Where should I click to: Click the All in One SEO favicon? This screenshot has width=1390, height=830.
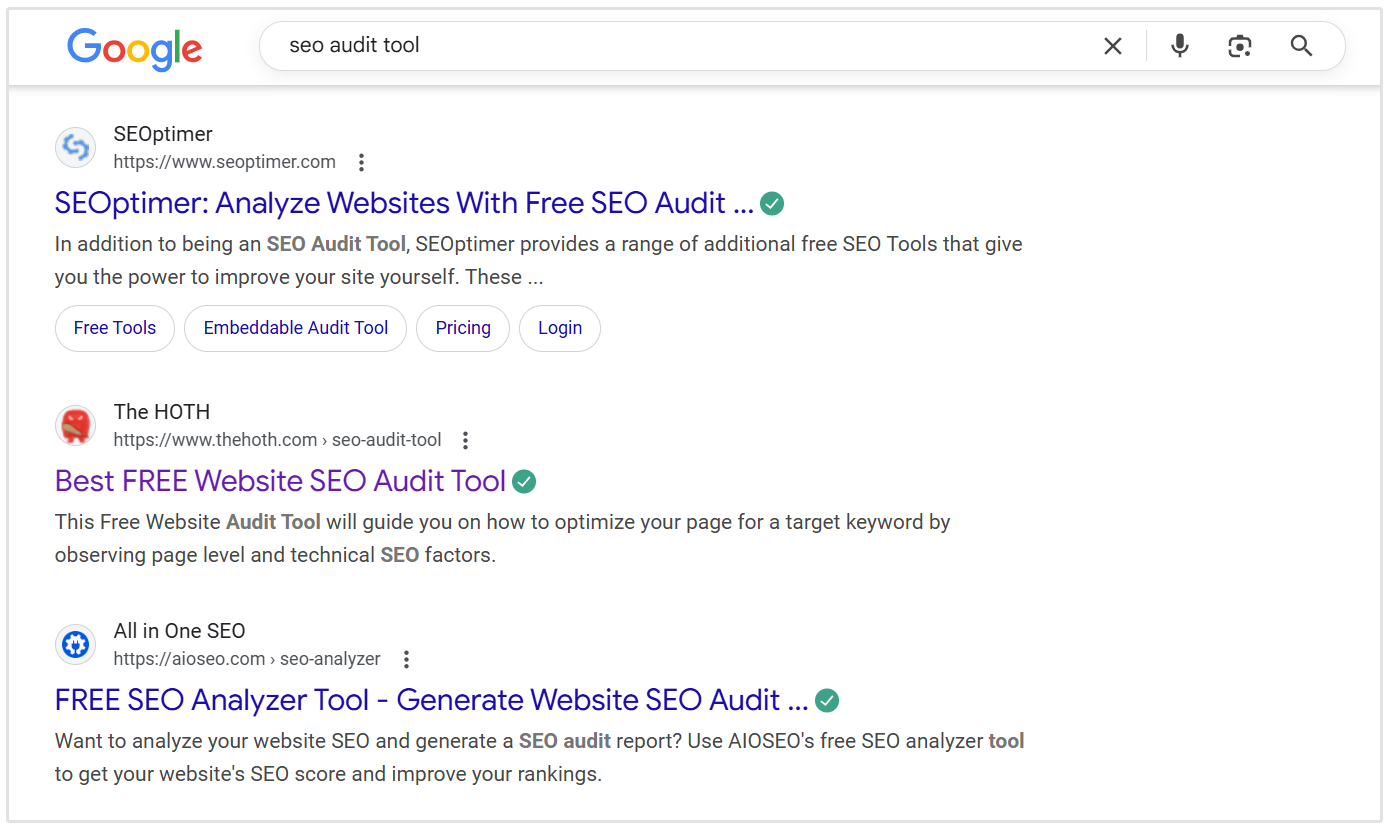pos(75,644)
